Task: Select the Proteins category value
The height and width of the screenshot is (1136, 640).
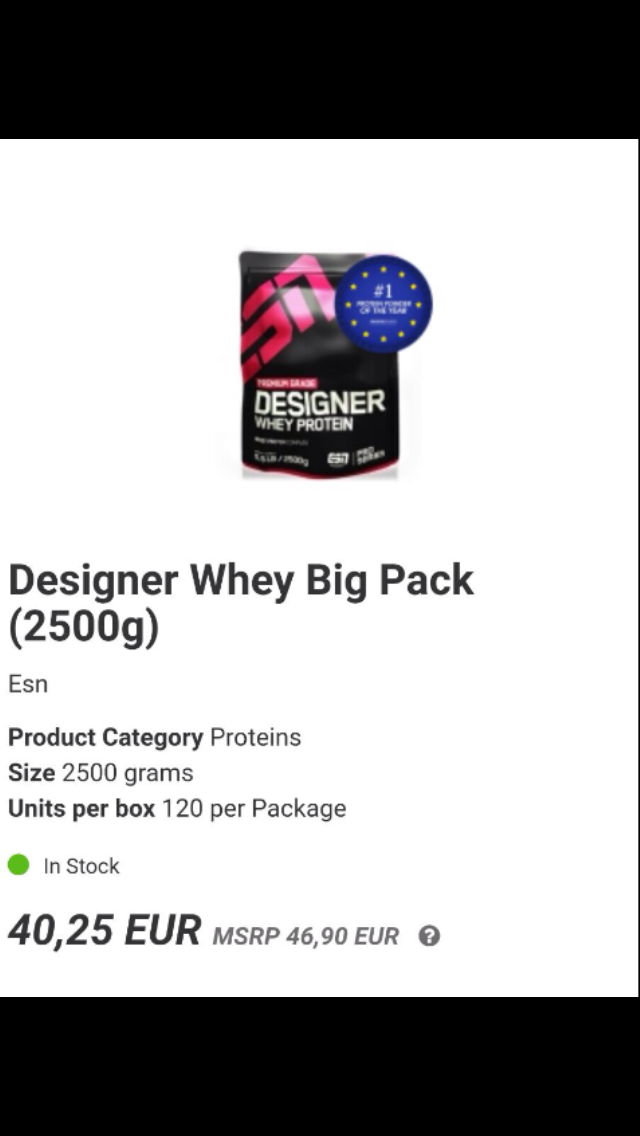Action: [255, 738]
